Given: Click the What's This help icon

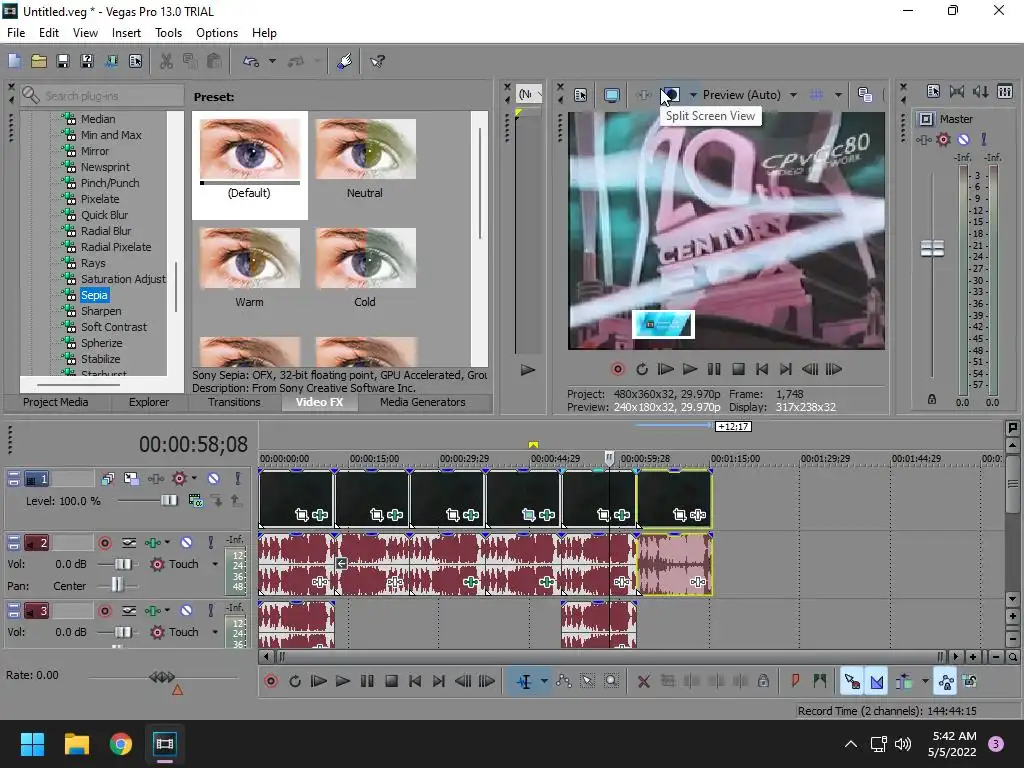Looking at the screenshot, I should pyautogui.click(x=377, y=61).
